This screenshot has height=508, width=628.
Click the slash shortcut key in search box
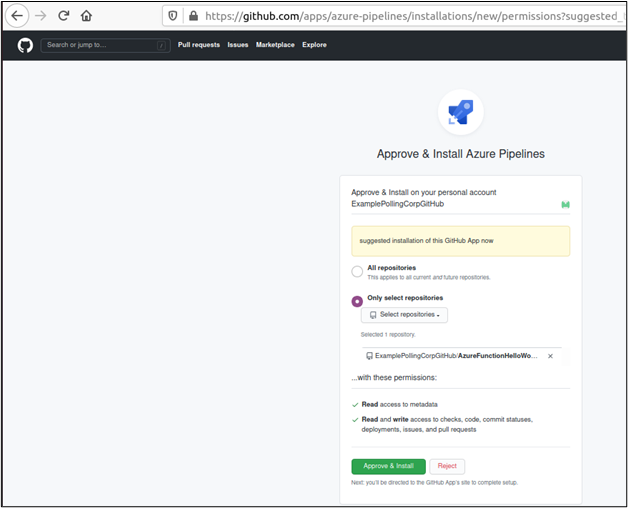coord(161,46)
